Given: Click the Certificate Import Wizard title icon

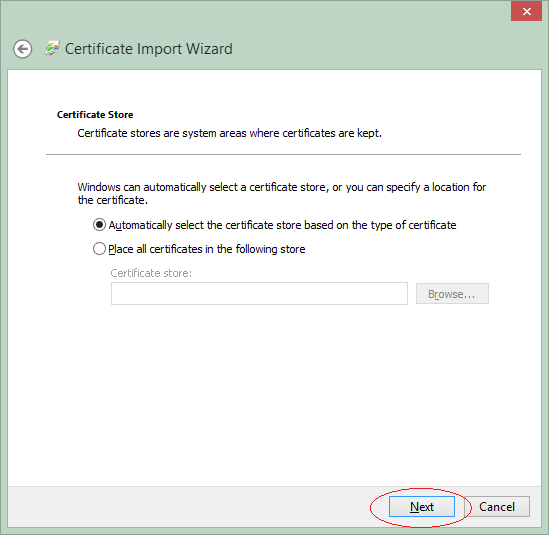Looking at the screenshot, I should pyautogui.click(x=52, y=48).
